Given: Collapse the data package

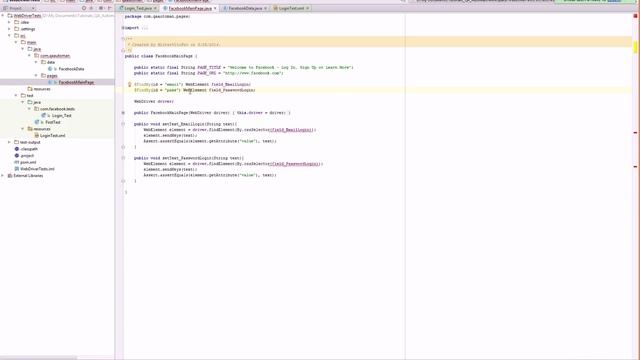Looking at the screenshot, I should [x=36, y=62].
